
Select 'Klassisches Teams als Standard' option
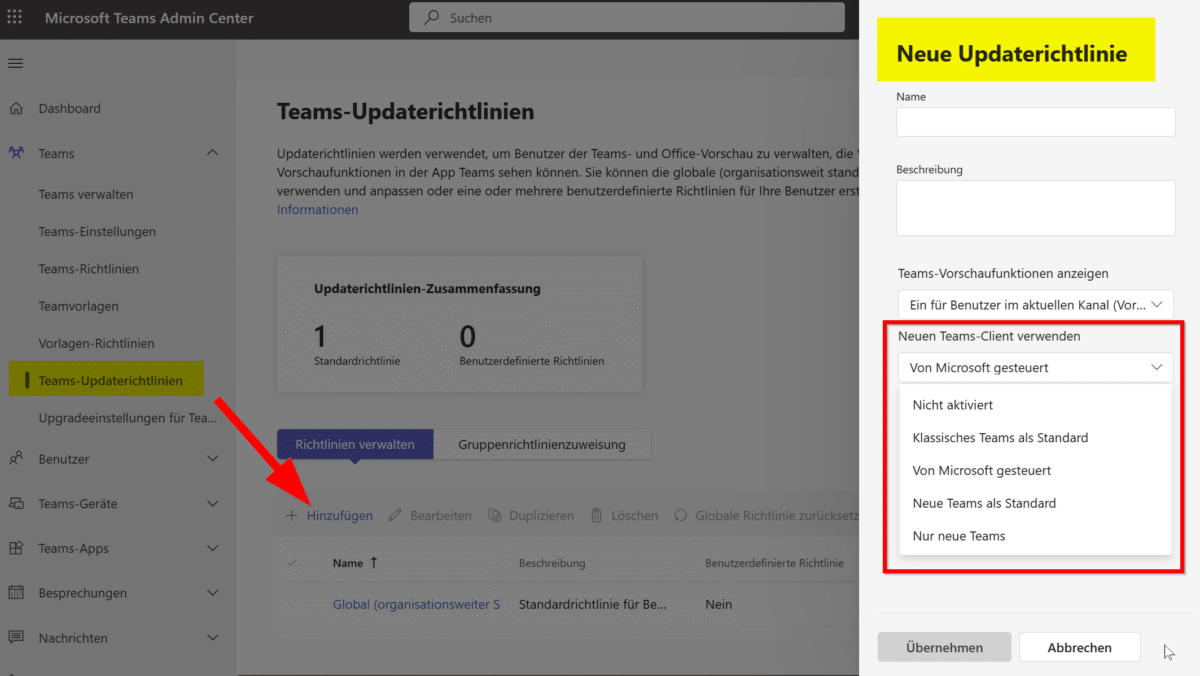click(1000, 438)
